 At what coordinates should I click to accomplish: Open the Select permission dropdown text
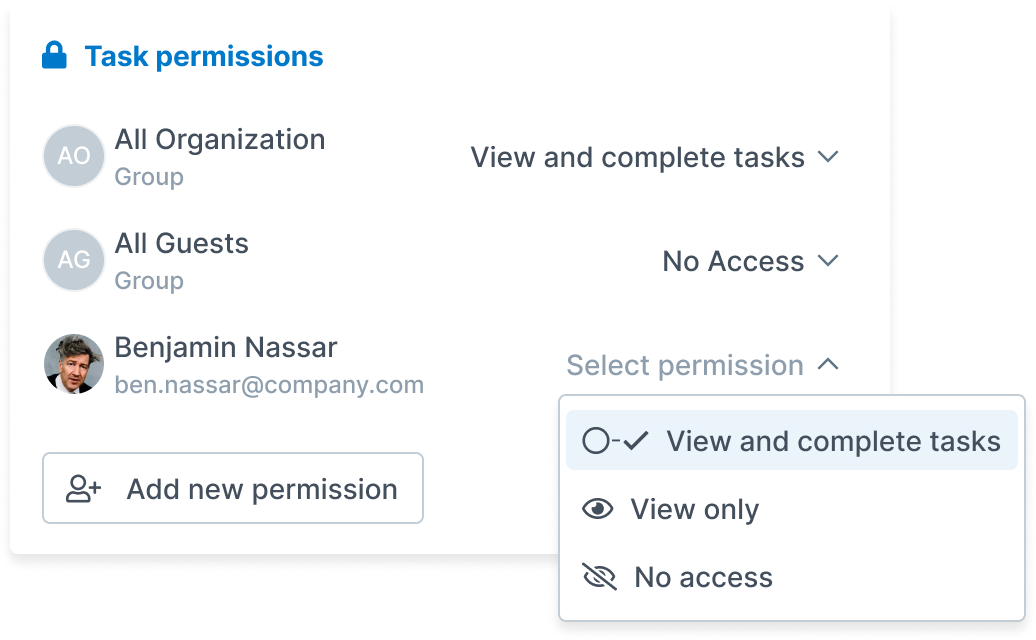click(685, 365)
